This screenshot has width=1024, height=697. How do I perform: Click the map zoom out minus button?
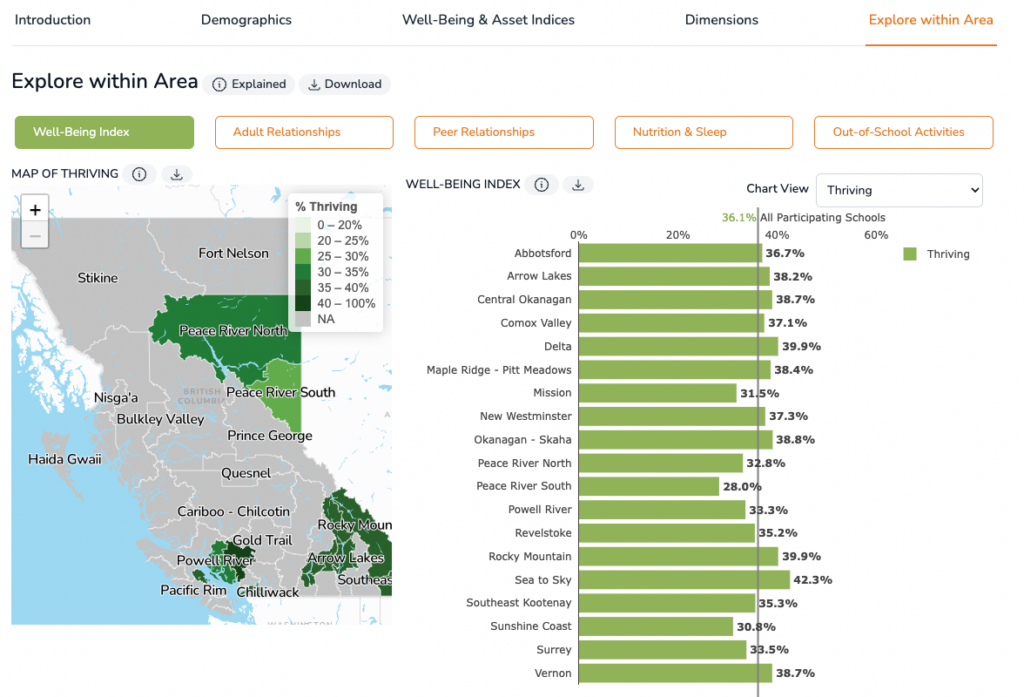[x=35, y=236]
